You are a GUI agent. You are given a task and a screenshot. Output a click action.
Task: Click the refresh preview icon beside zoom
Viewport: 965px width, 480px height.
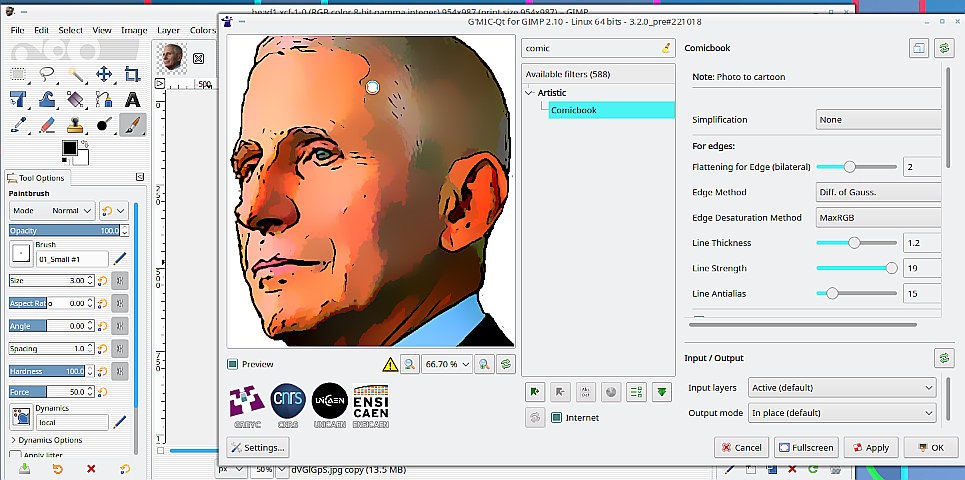506,364
